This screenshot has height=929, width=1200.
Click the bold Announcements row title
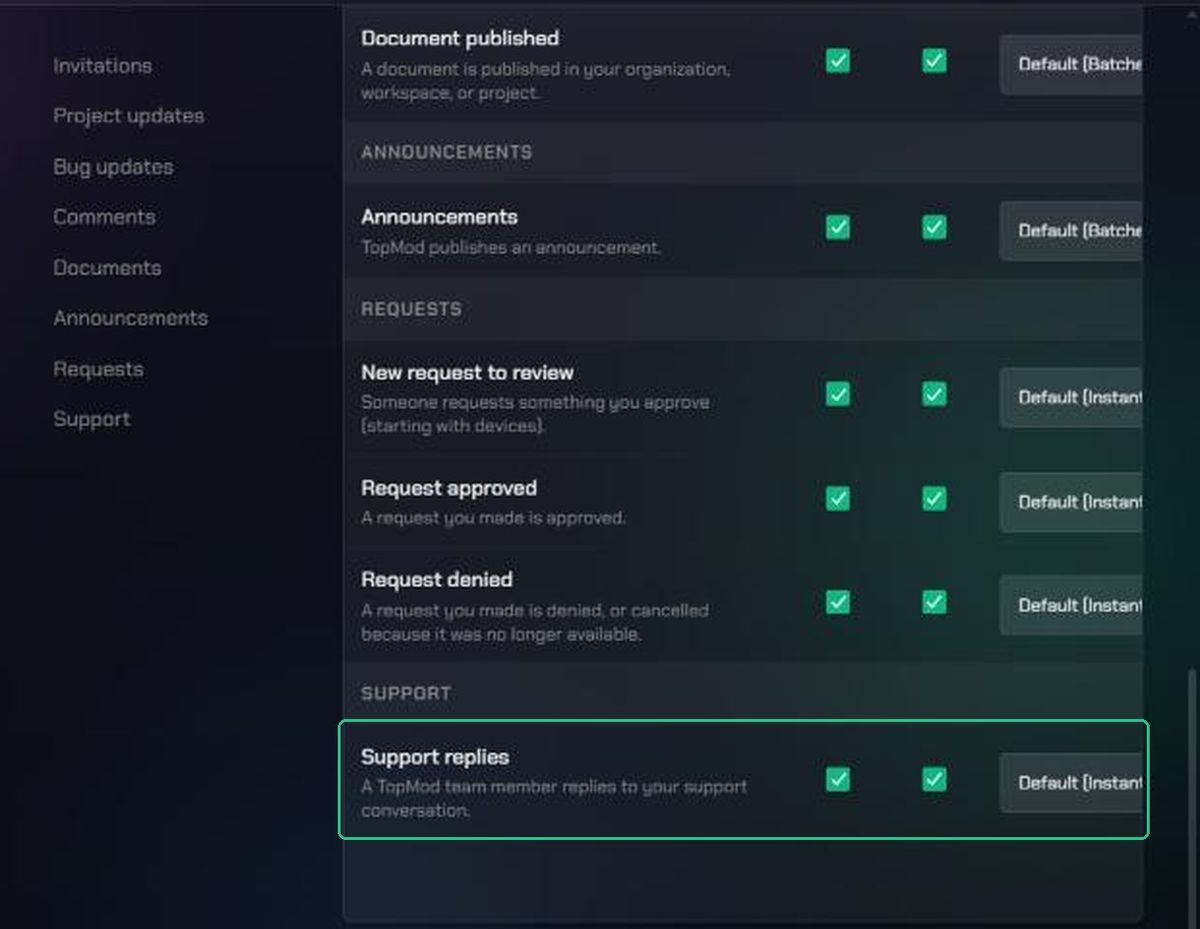tap(439, 217)
